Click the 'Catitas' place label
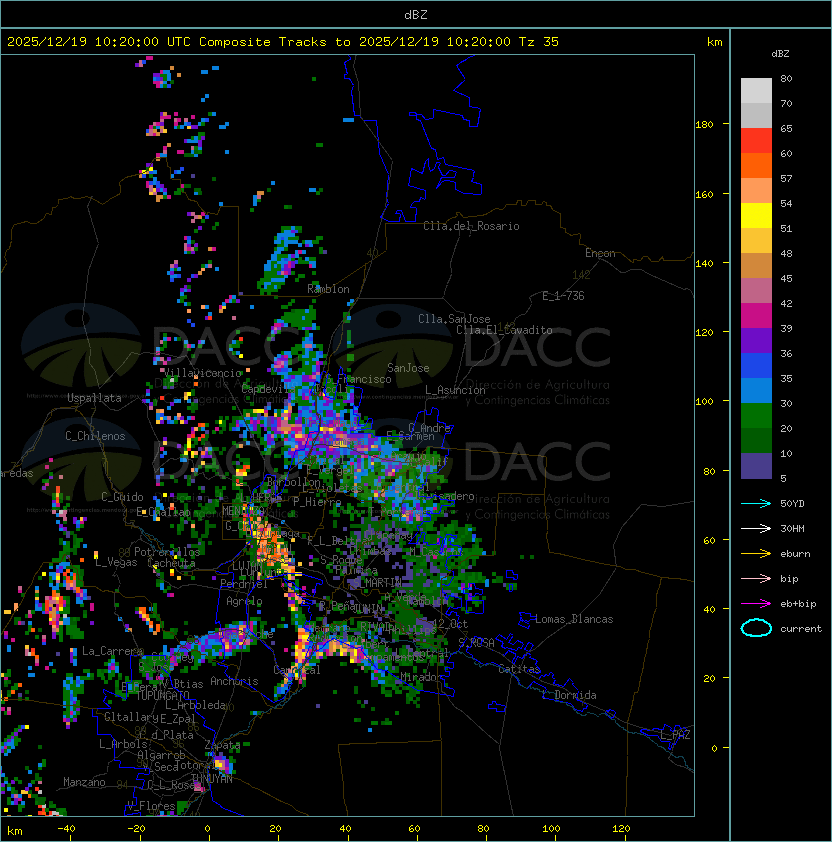 pyautogui.click(x=519, y=669)
